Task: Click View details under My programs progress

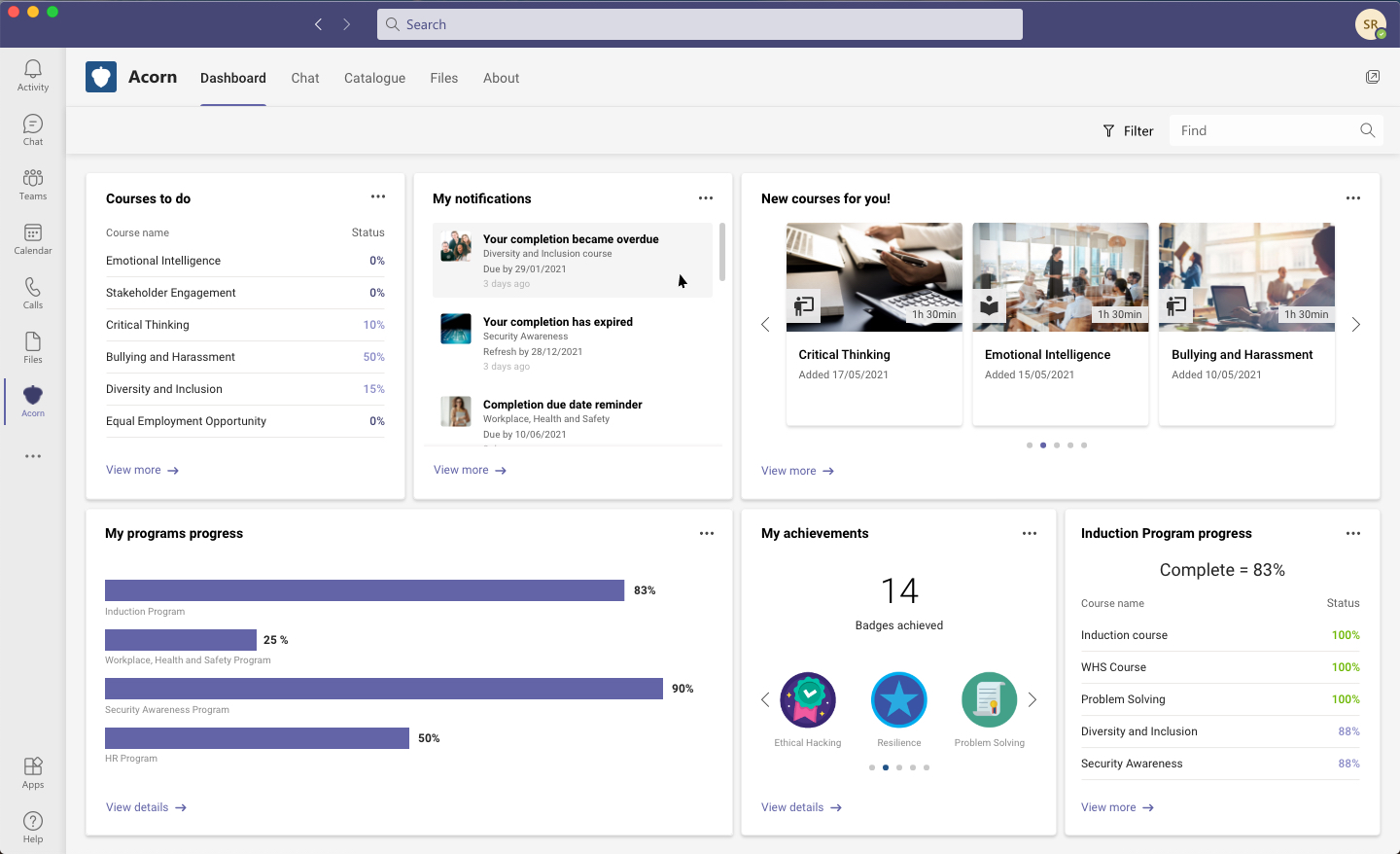Action: [x=146, y=807]
